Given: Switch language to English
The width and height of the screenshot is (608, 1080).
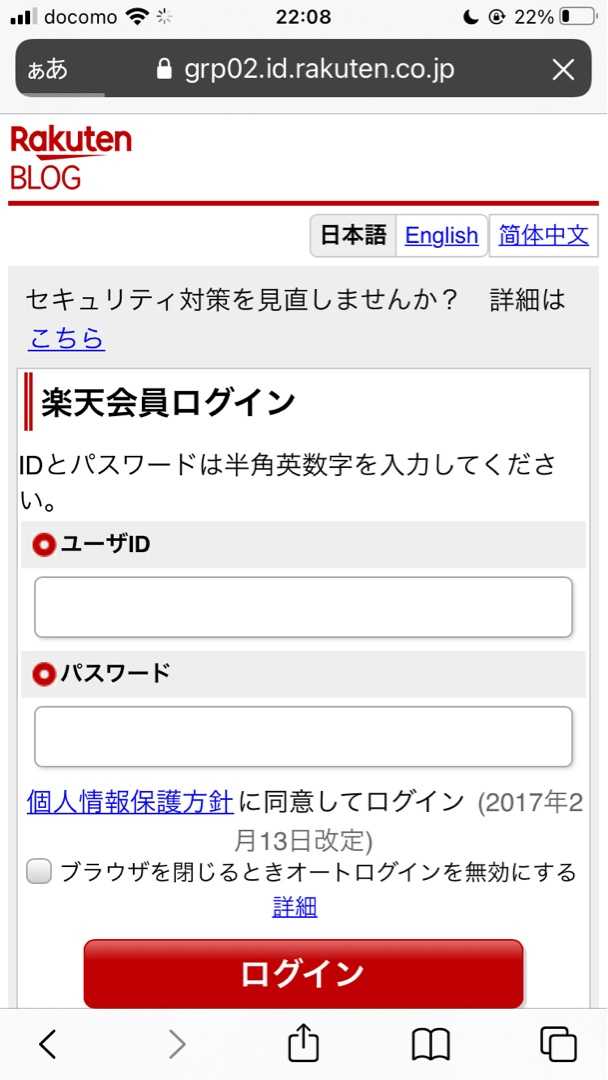Looking at the screenshot, I should 441,236.
